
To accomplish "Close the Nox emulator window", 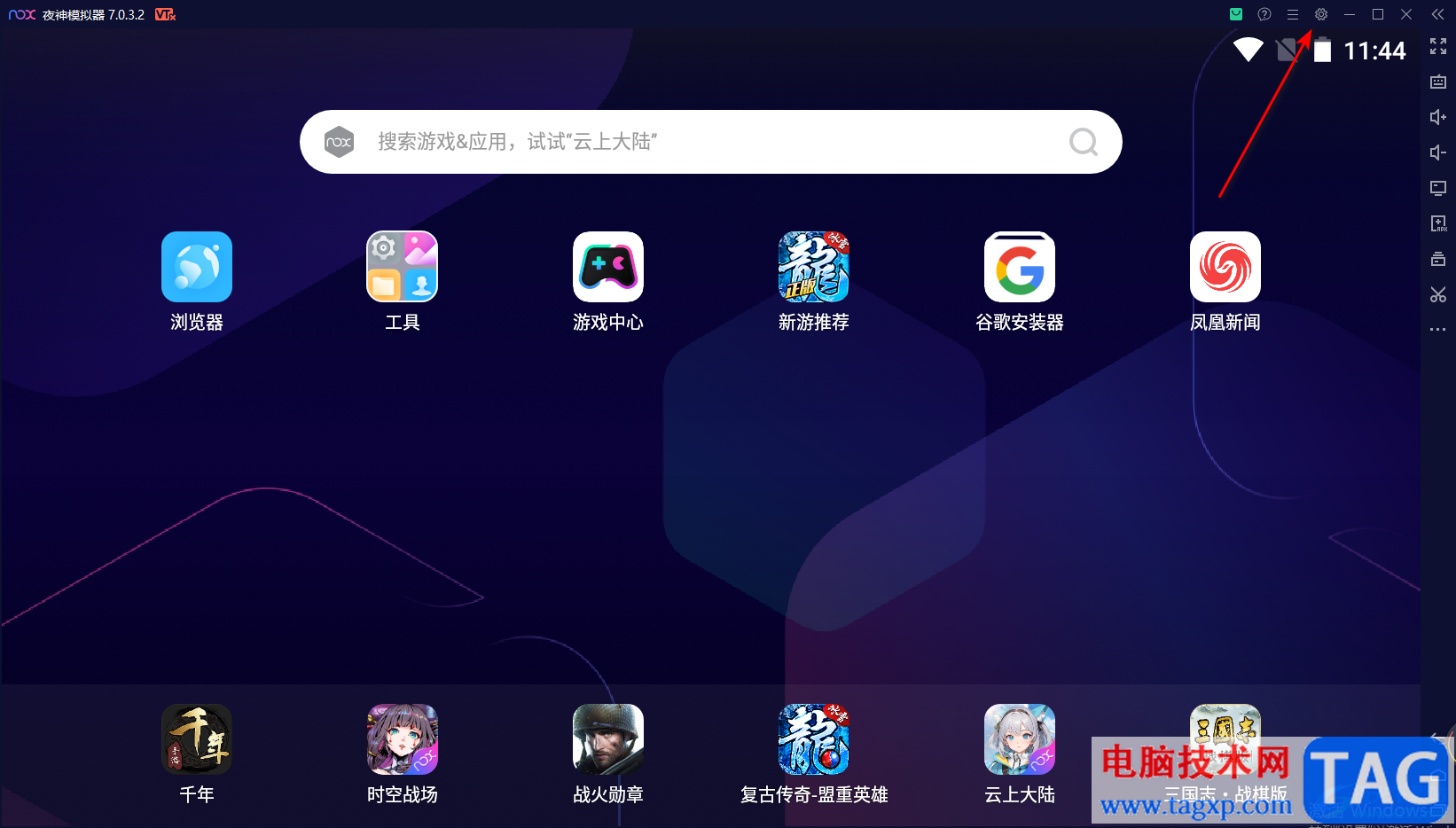I will click(x=1406, y=14).
